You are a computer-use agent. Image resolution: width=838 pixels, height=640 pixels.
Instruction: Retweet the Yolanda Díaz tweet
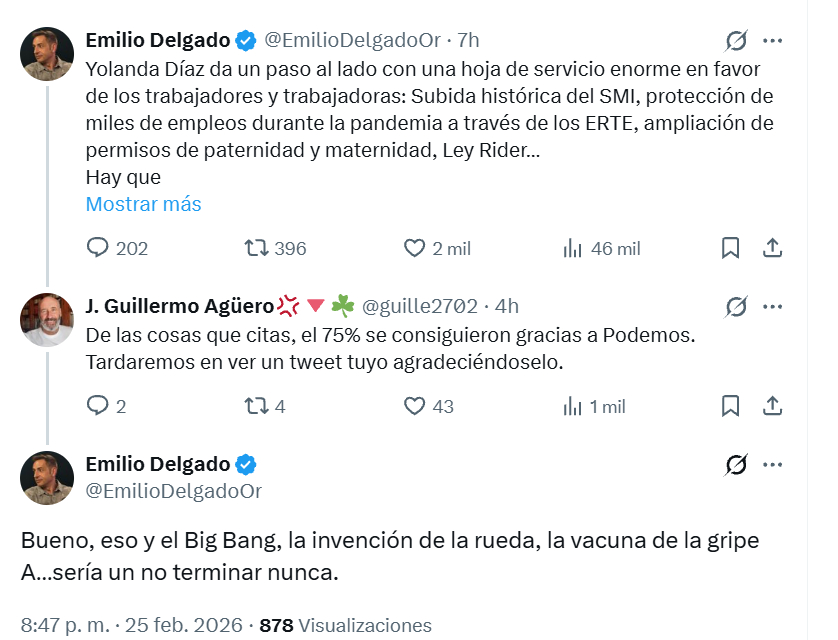[255, 248]
